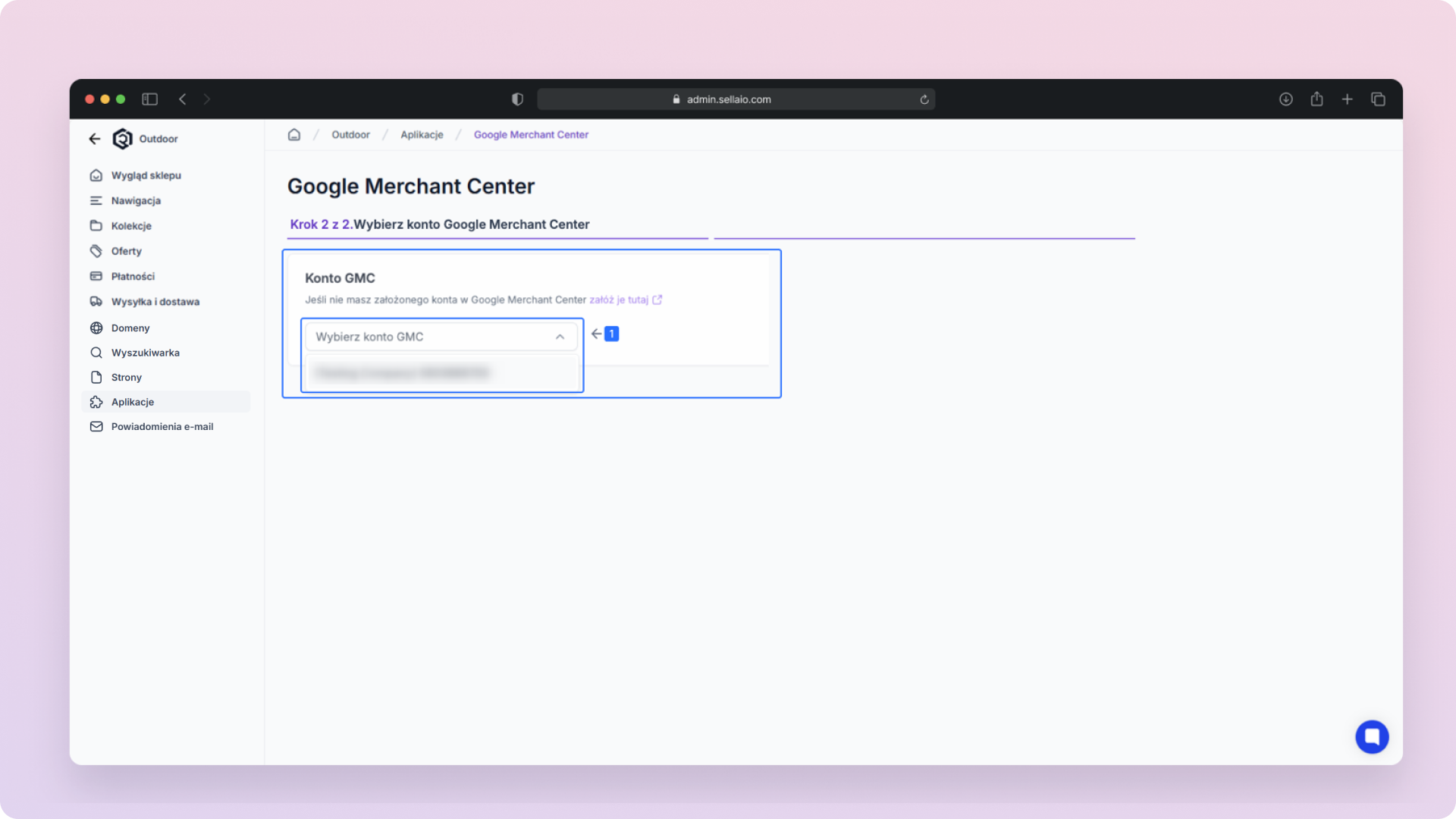Click the privacy shield icon

[517, 99]
